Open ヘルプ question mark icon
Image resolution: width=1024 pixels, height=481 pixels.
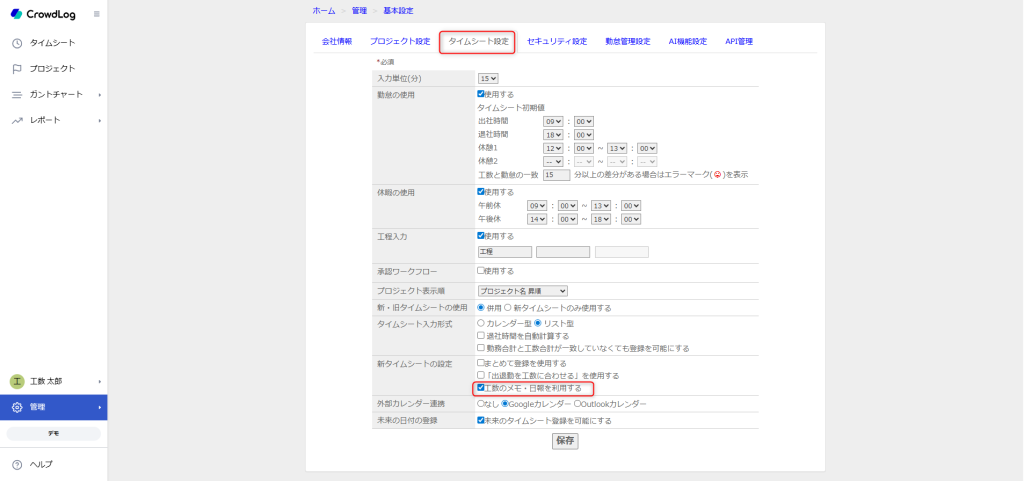(x=17, y=464)
